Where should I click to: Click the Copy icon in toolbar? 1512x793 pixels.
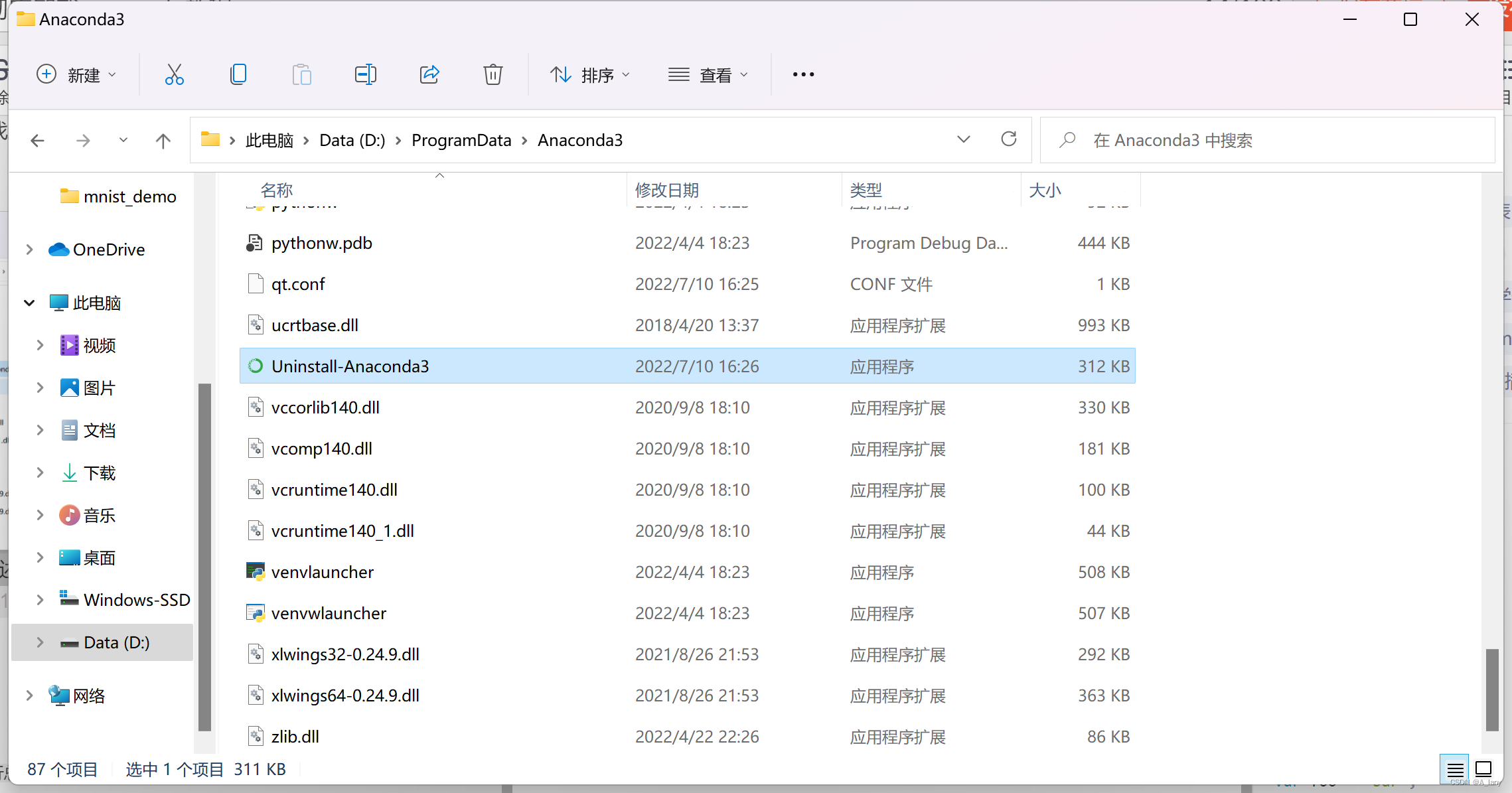pyautogui.click(x=238, y=74)
